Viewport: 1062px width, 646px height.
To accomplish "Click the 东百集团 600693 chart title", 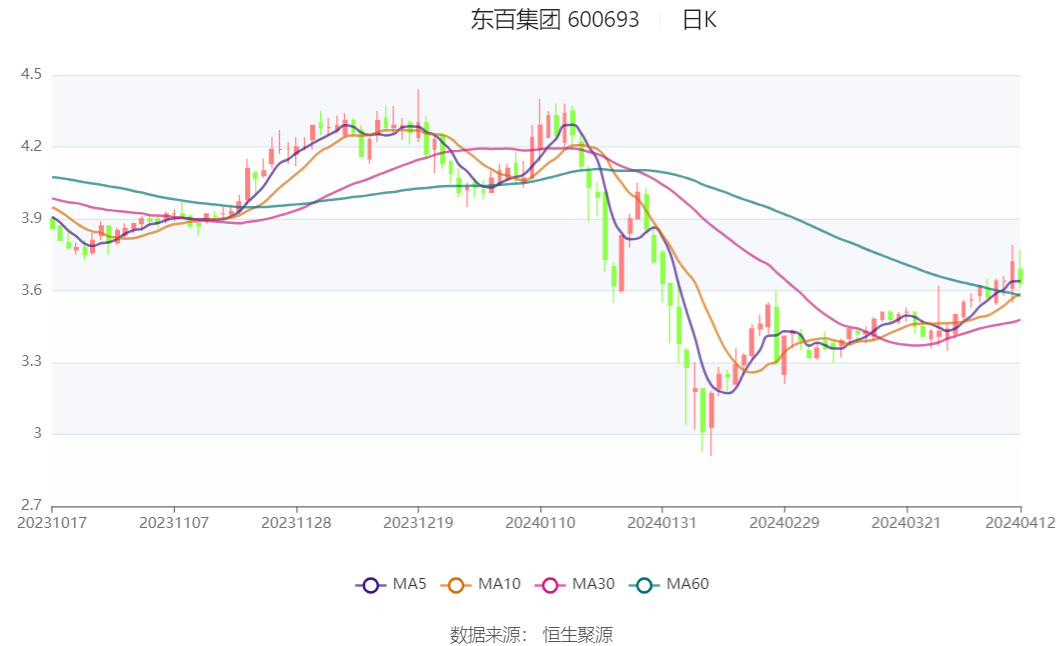I will 555,19.
